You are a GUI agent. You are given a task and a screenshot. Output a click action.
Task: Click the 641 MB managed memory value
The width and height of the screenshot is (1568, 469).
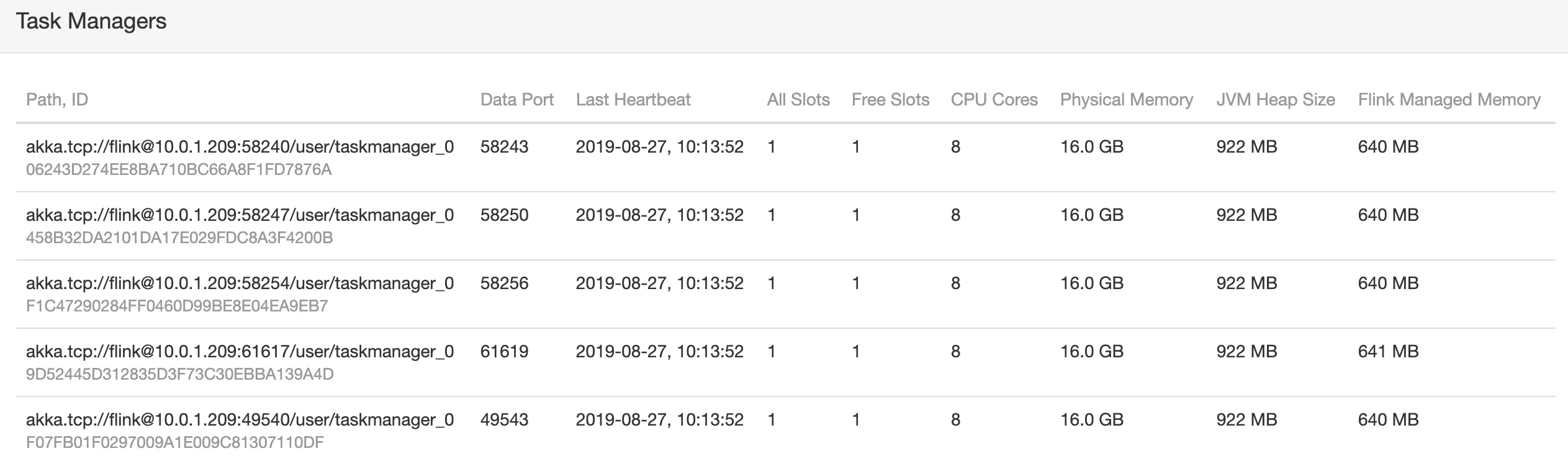tap(1388, 352)
